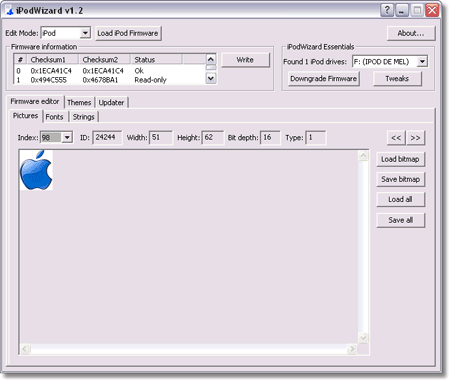Expand the iPod drives dropdown
This screenshot has width=450, height=381.
coord(422,61)
